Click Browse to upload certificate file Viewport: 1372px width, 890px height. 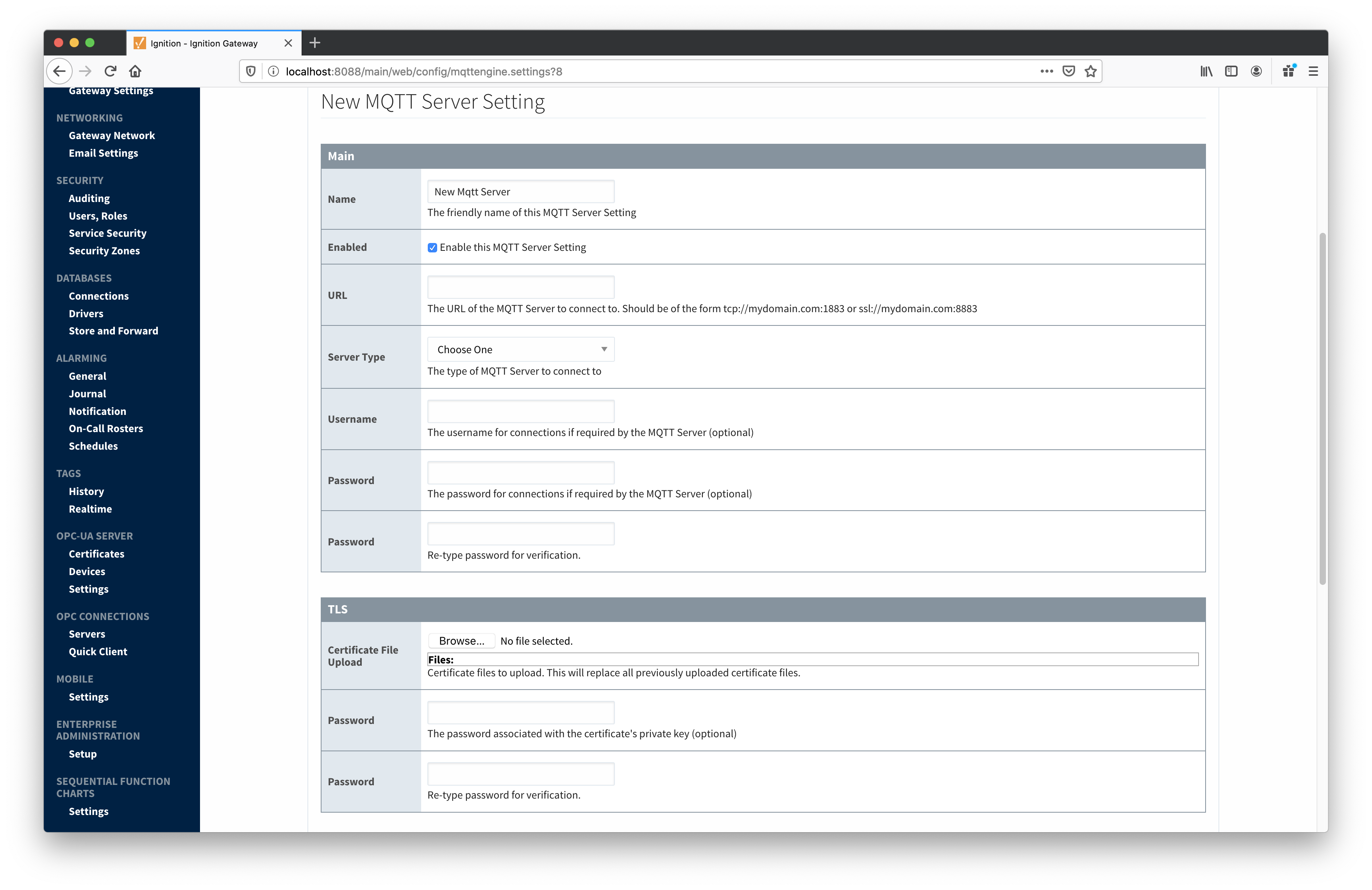461,640
